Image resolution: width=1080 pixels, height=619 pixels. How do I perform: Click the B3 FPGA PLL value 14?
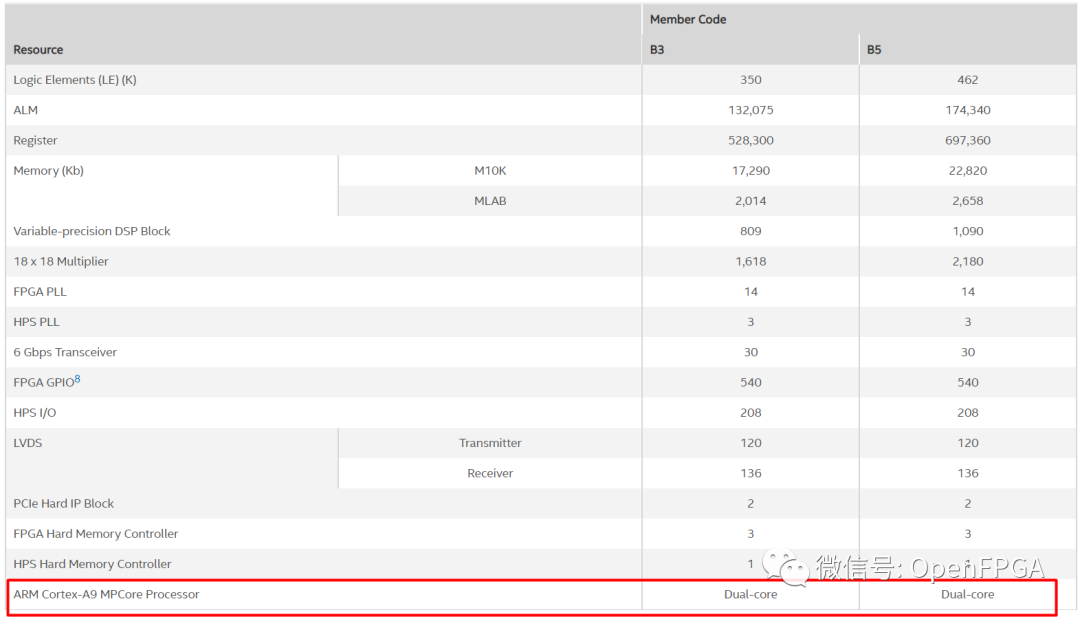(x=751, y=292)
